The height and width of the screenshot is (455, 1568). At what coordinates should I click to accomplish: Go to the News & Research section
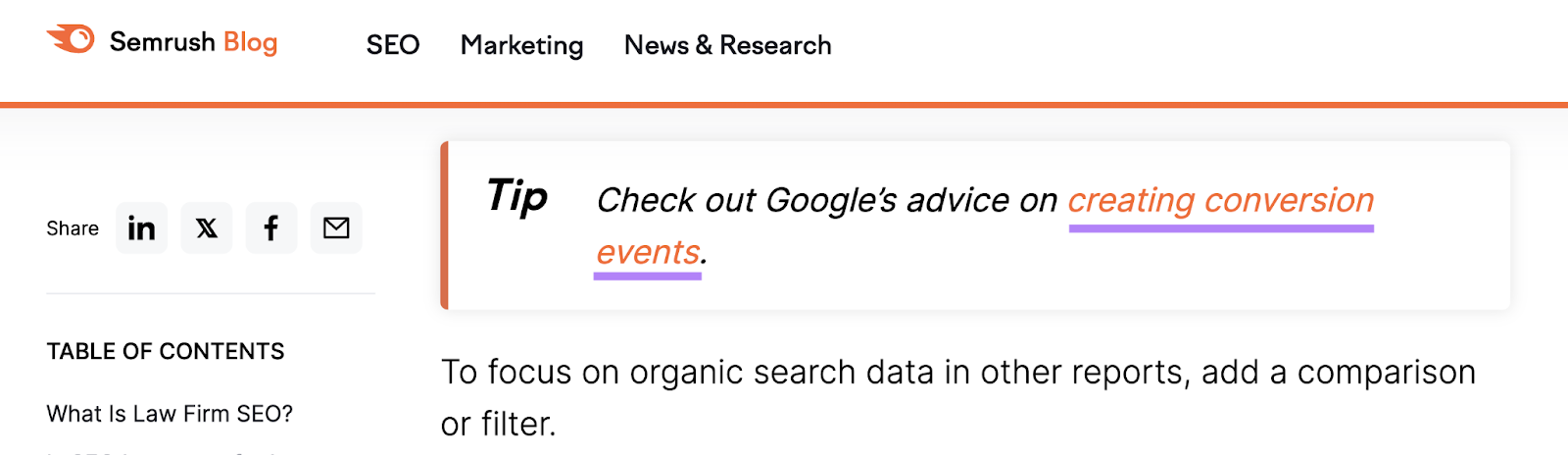(727, 45)
